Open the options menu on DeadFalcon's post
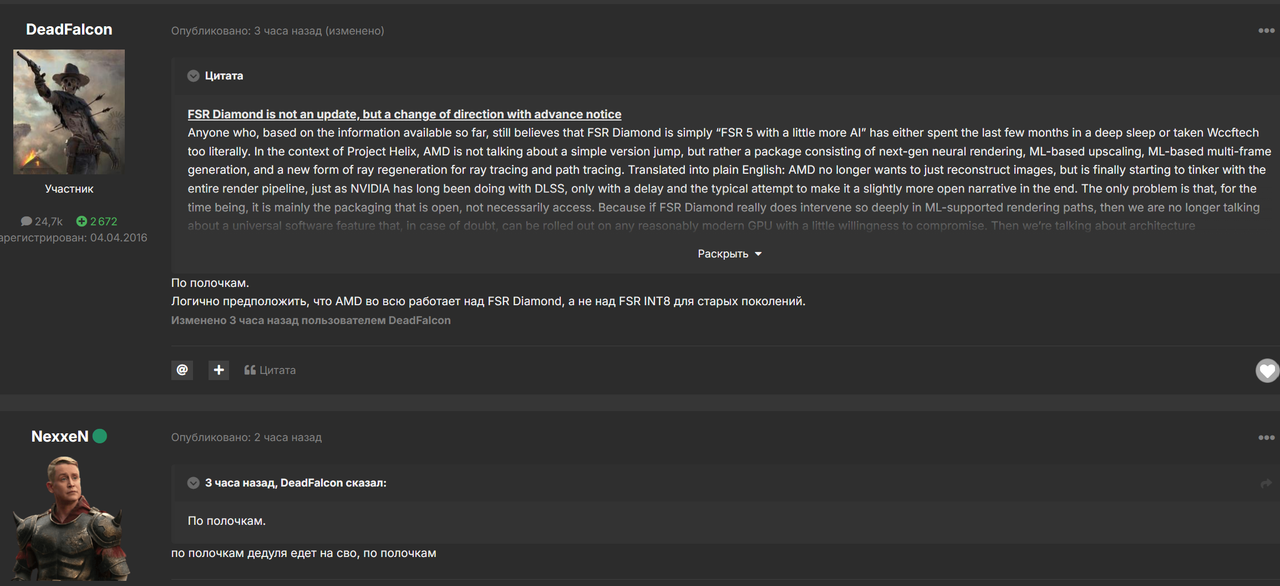The width and height of the screenshot is (1280, 586). [x=1266, y=31]
